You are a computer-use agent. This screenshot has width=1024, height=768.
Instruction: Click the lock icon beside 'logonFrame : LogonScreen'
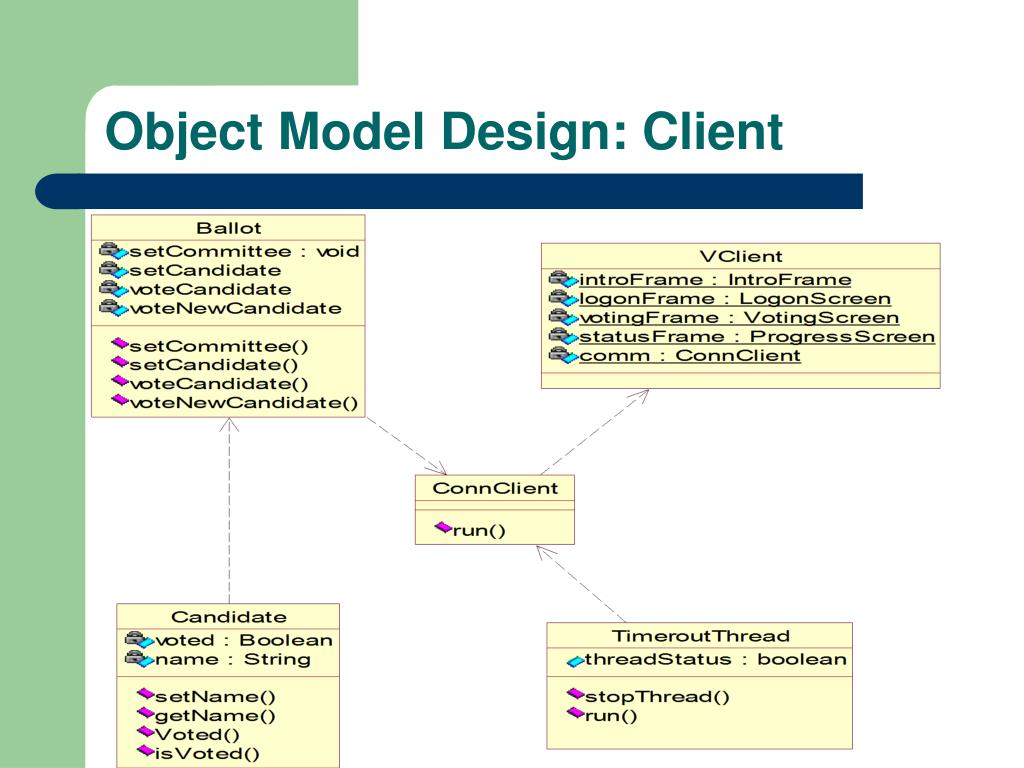pos(564,298)
